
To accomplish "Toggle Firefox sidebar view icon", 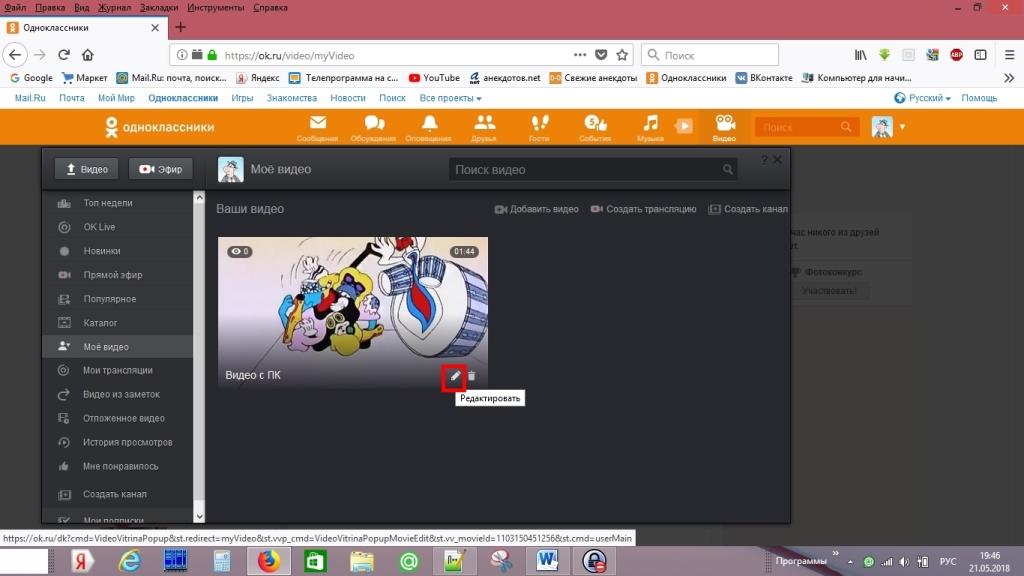I will point(980,55).
